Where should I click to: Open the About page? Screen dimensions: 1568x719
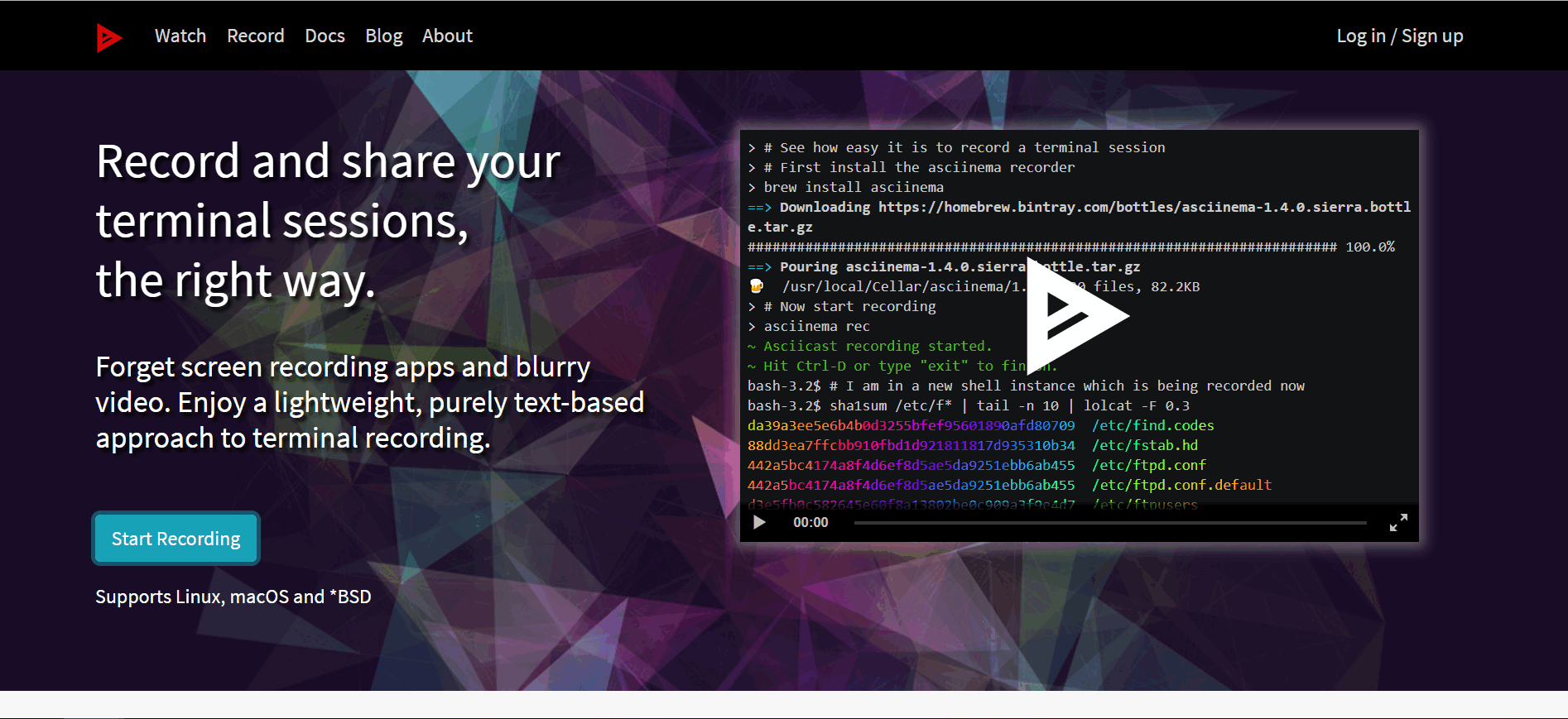pyautogui.click(x=447, y=36)
